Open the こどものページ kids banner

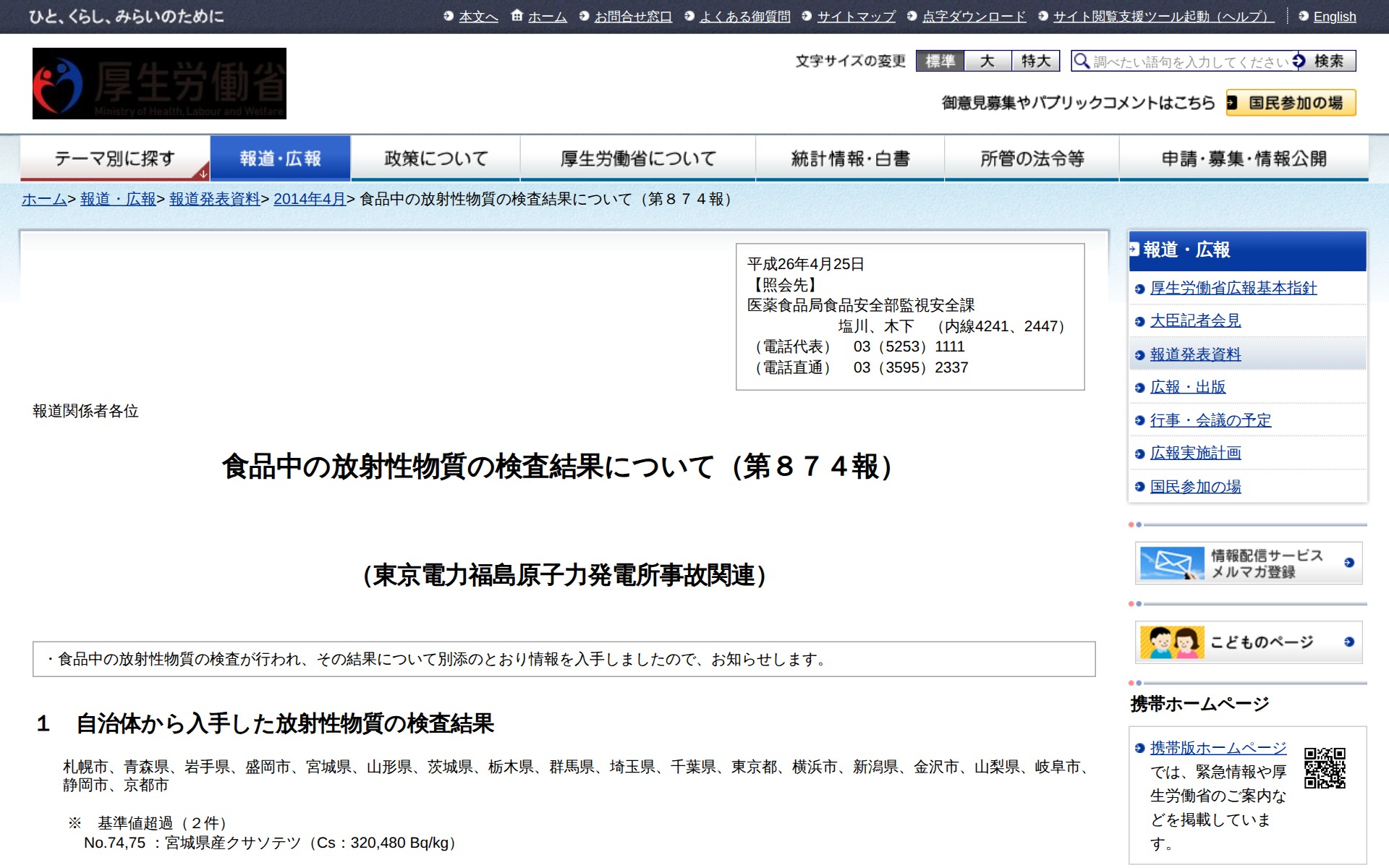tap(1248, 642)
